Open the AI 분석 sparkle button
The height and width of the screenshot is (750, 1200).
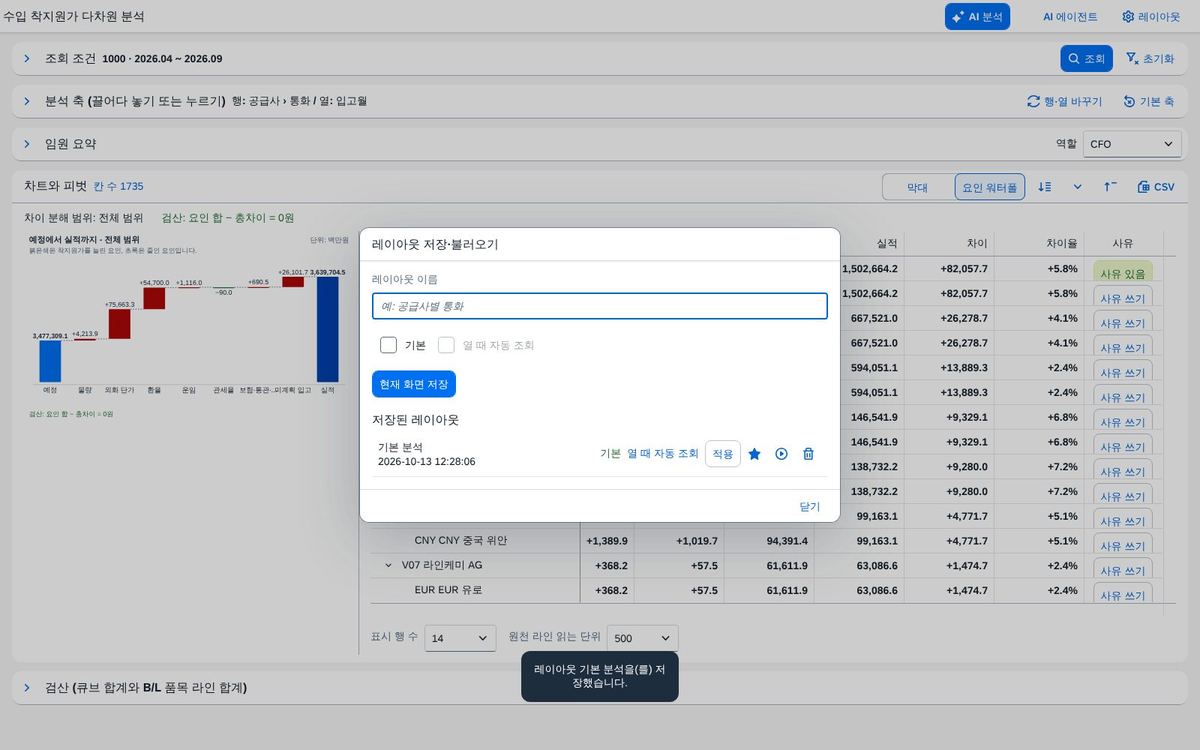pos(977,17)
